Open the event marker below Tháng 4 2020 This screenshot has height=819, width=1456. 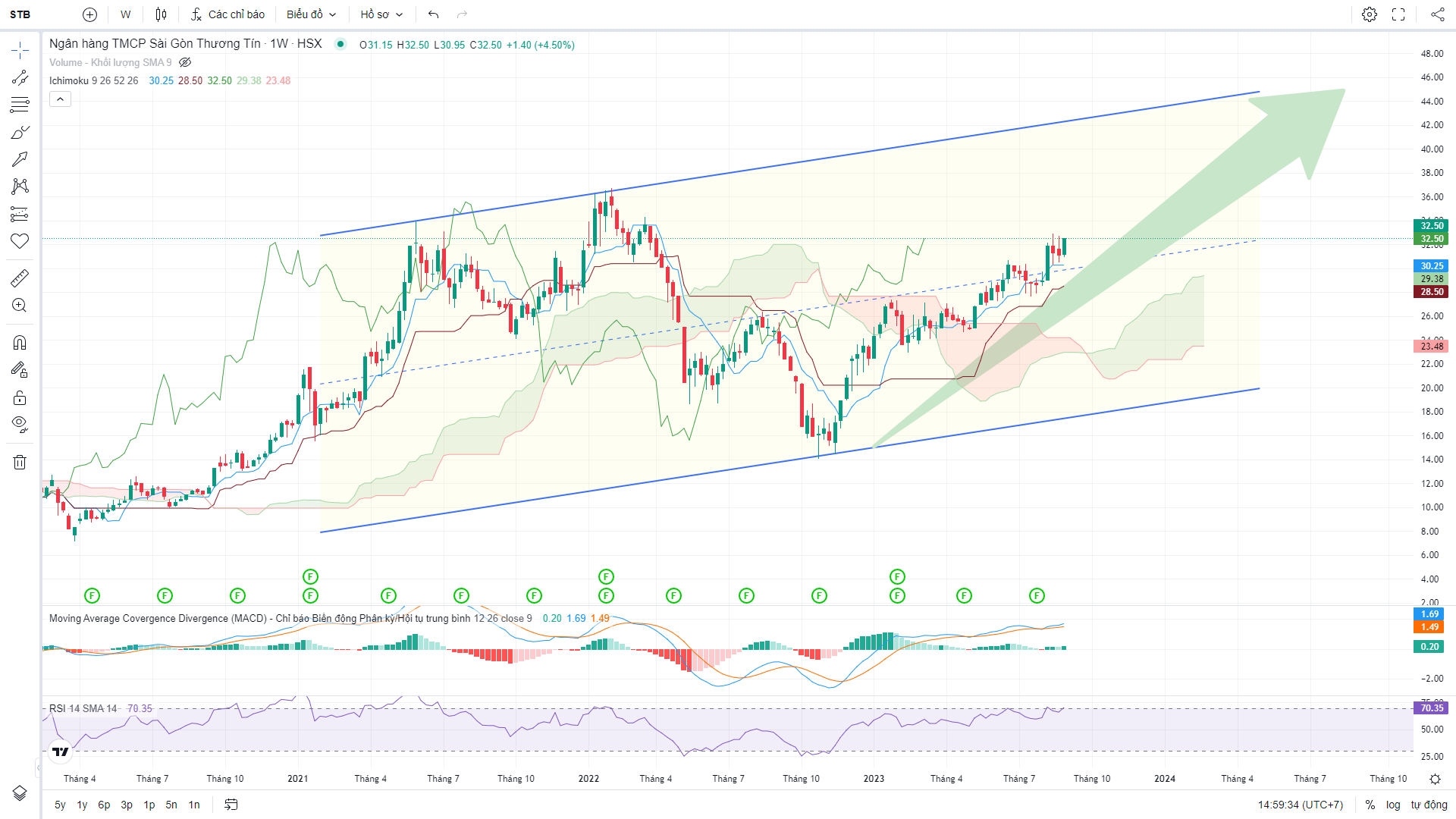click(x=92, y=595)
